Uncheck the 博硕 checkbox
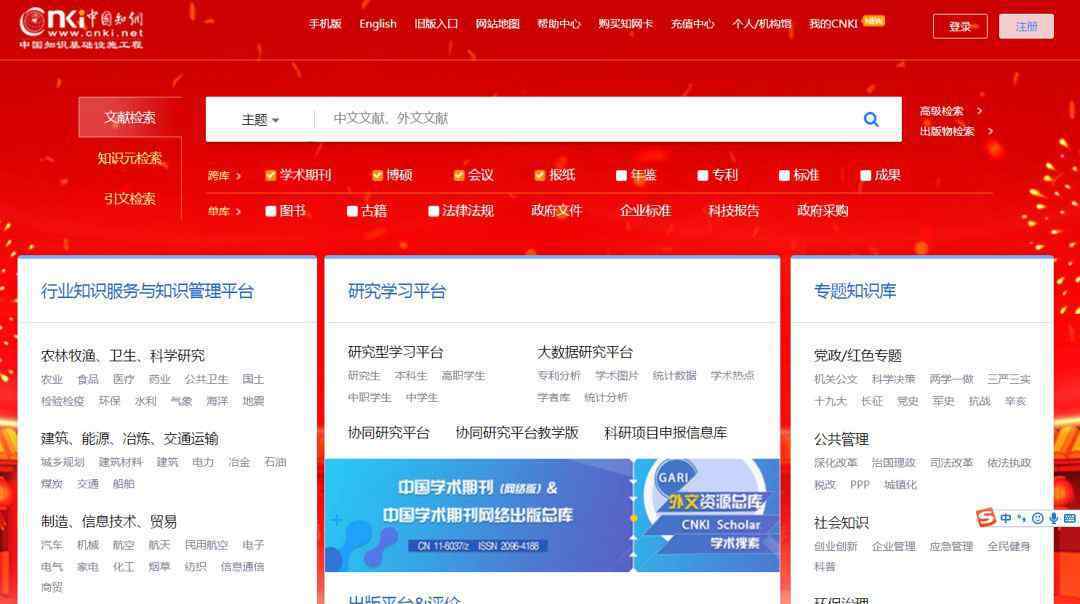 377,176
